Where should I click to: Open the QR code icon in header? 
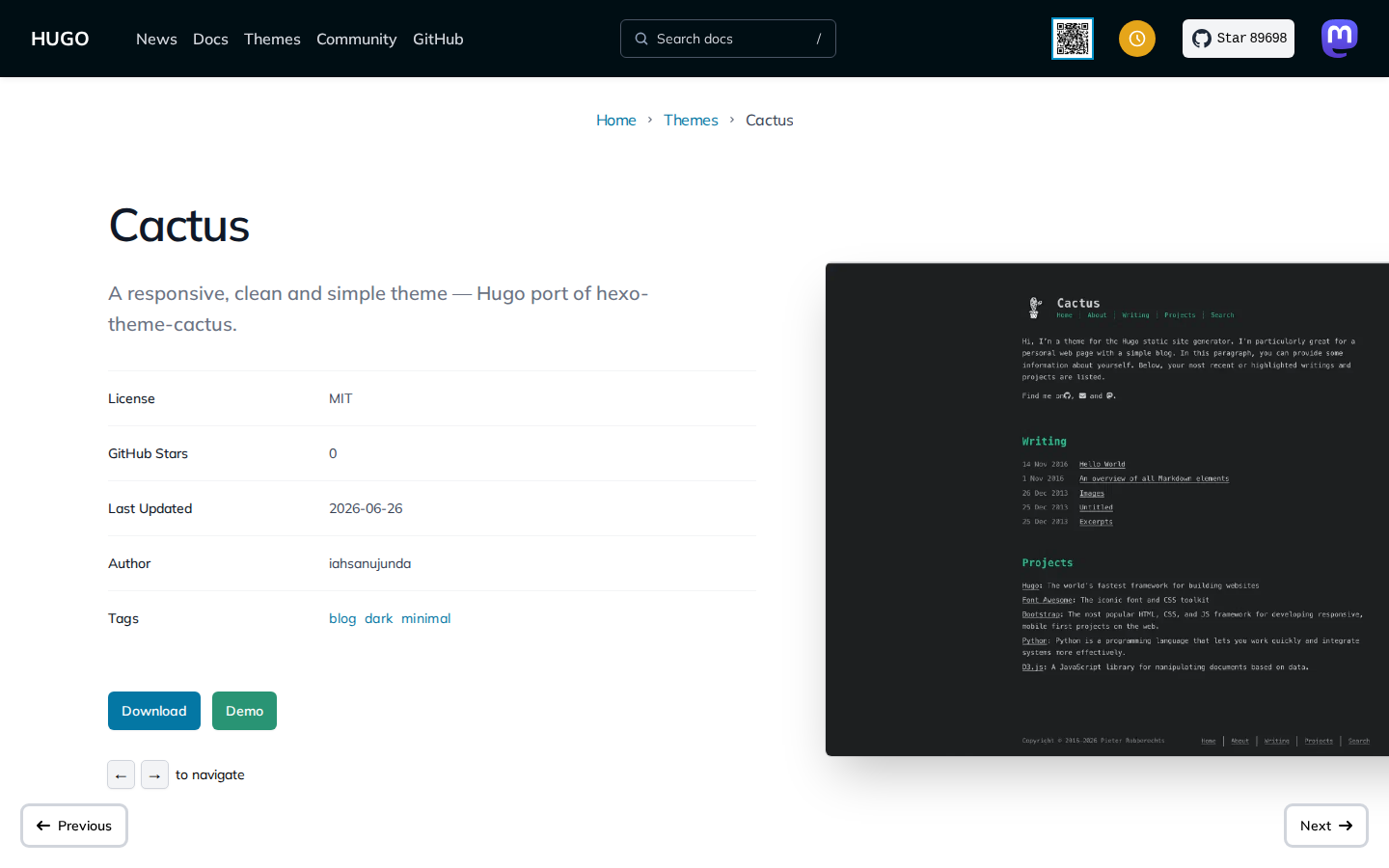pyautogui.click(x=1073, y=39)
